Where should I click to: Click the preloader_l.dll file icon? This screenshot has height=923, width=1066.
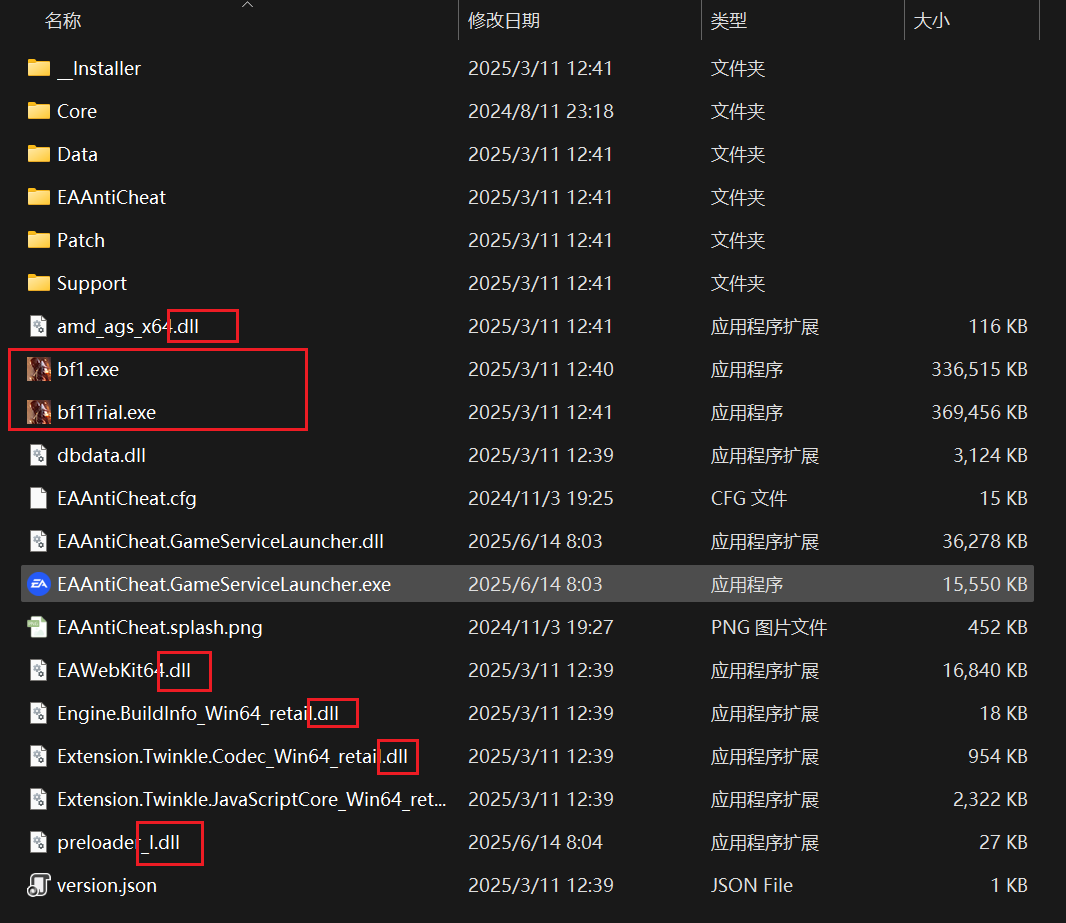39,842
